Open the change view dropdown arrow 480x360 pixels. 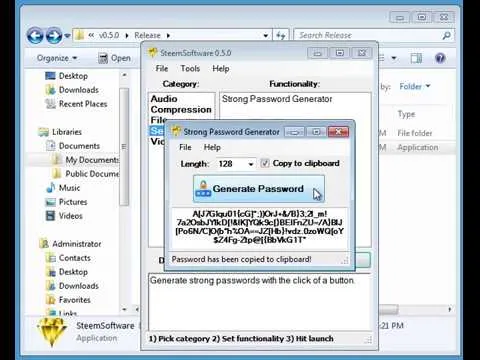tap(394, 58)
